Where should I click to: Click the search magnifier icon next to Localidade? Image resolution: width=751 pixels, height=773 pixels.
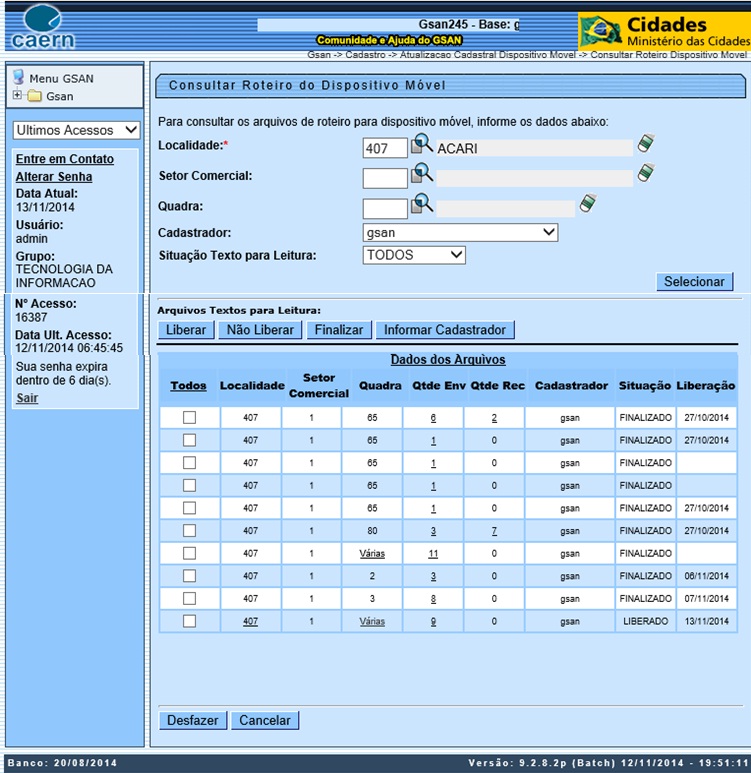pos(422,146)
